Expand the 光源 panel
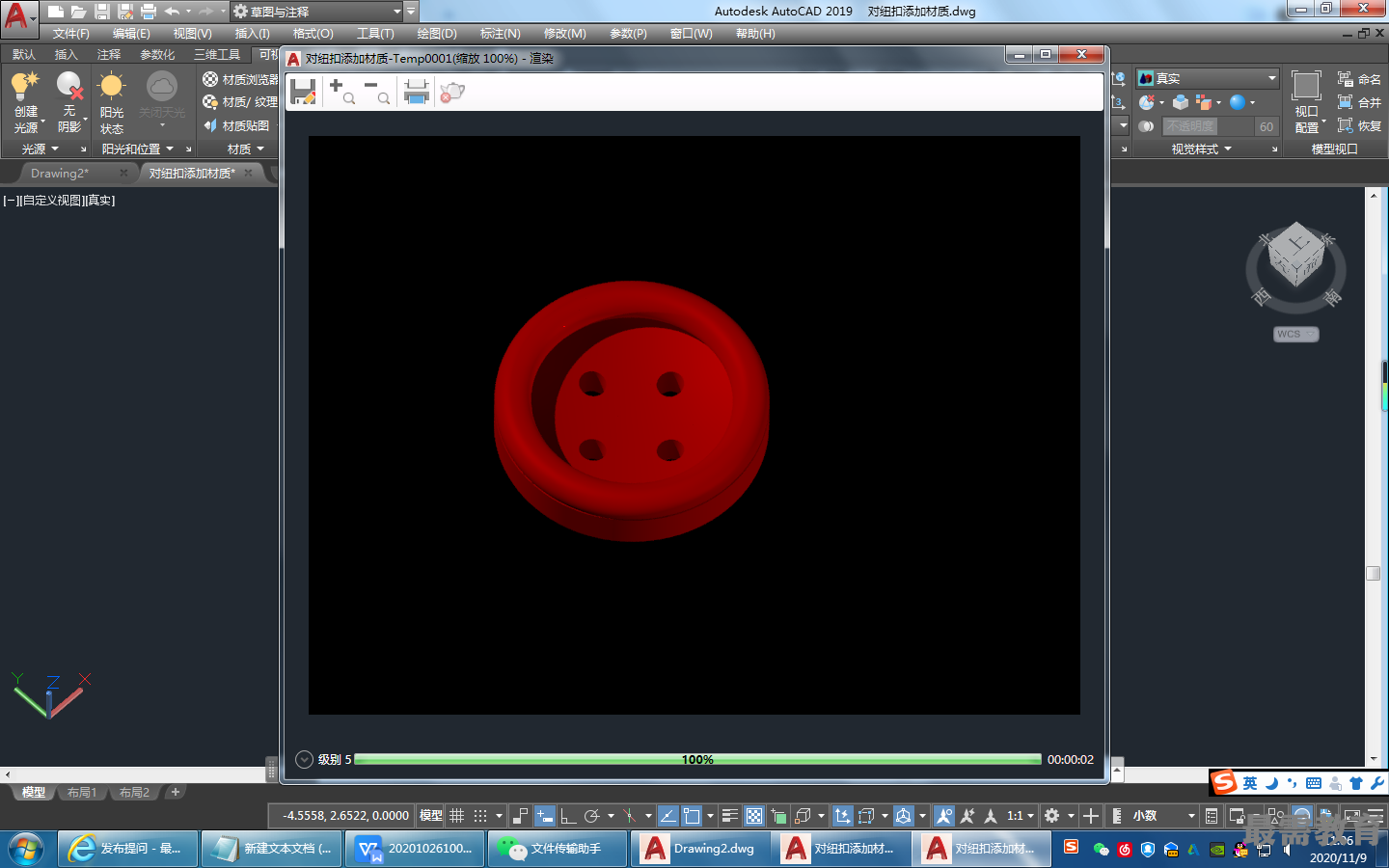Image resolution: width=1389 pixels, height=868 pixels. 41,149
